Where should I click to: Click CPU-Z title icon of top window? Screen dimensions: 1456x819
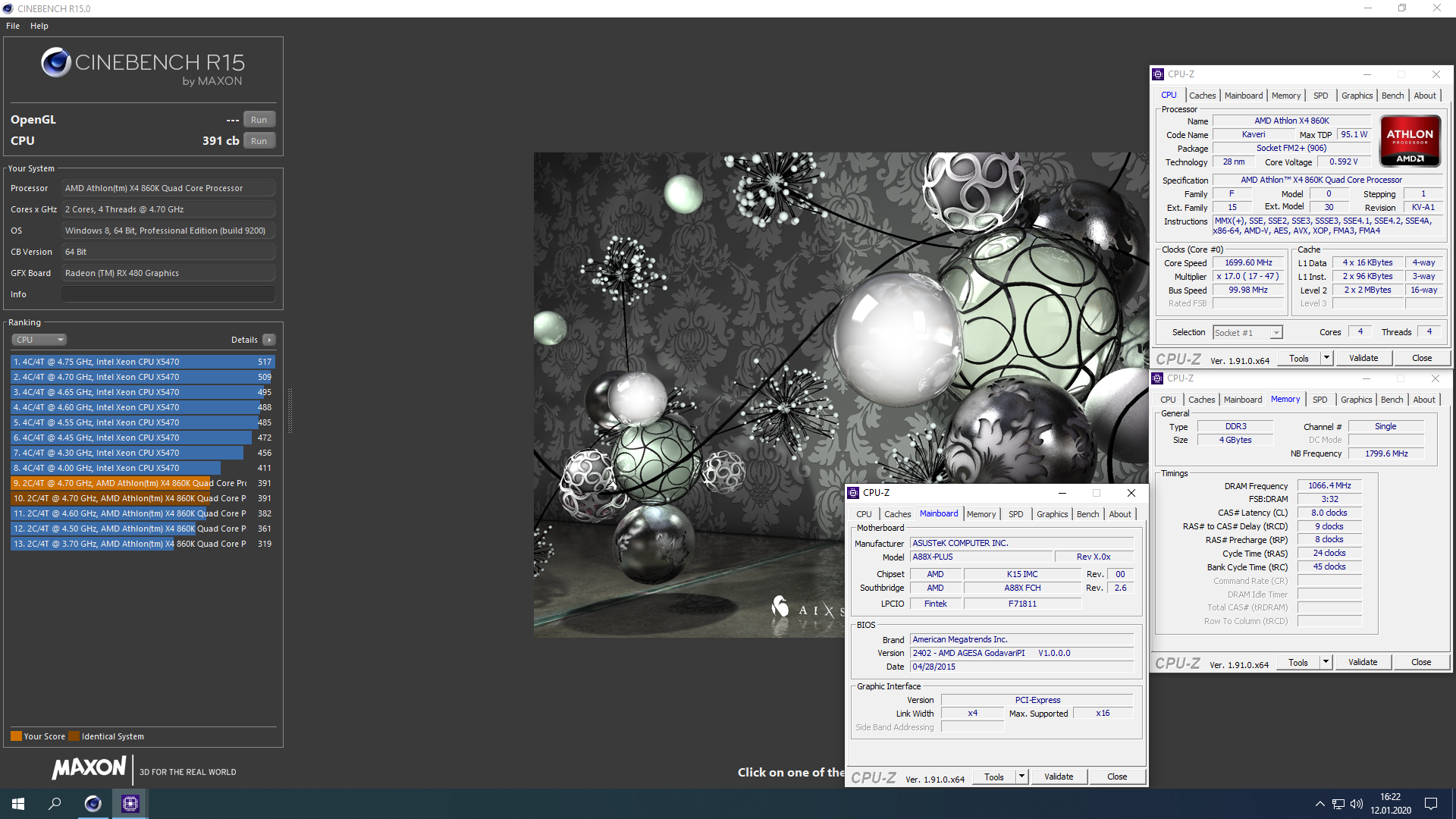coord(1158,74)
